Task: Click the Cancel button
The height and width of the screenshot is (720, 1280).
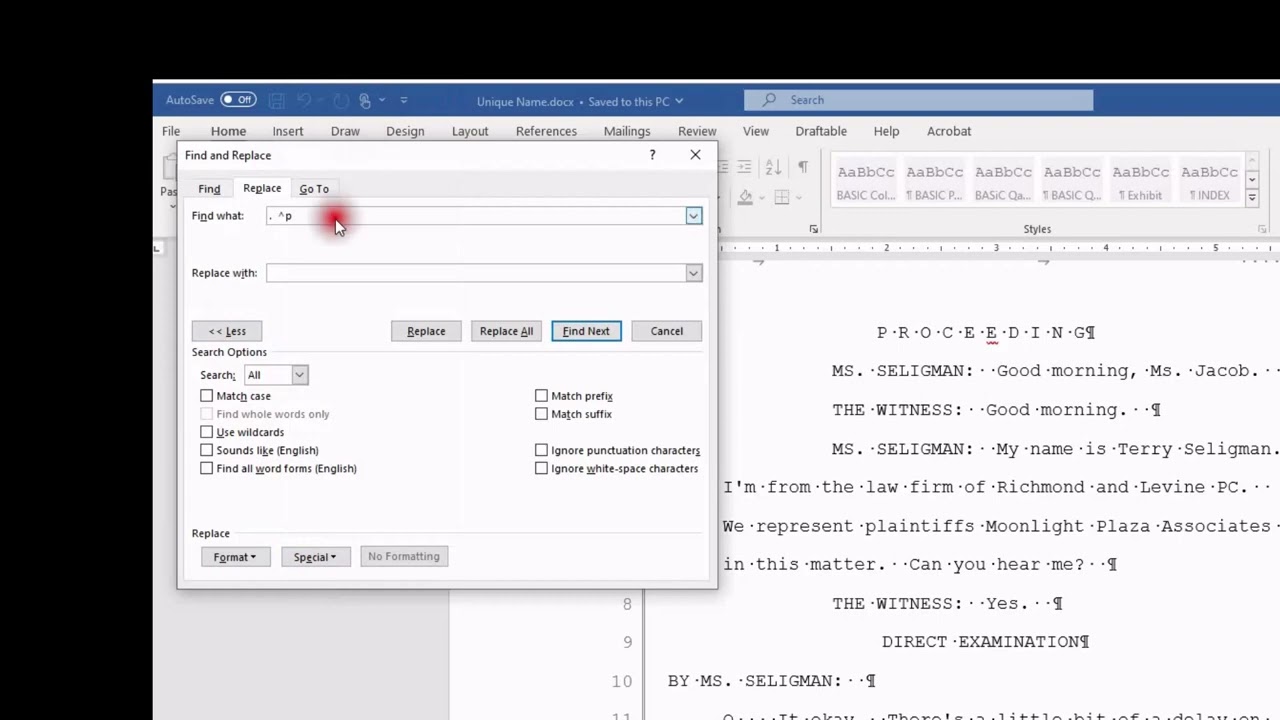Action: click(x=667, y=331)
